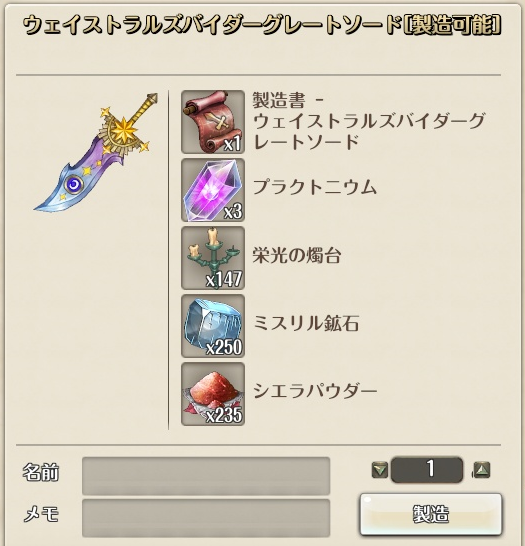
Task: Click the ミスリル鉱石 material label
Action: pos(306,323)
